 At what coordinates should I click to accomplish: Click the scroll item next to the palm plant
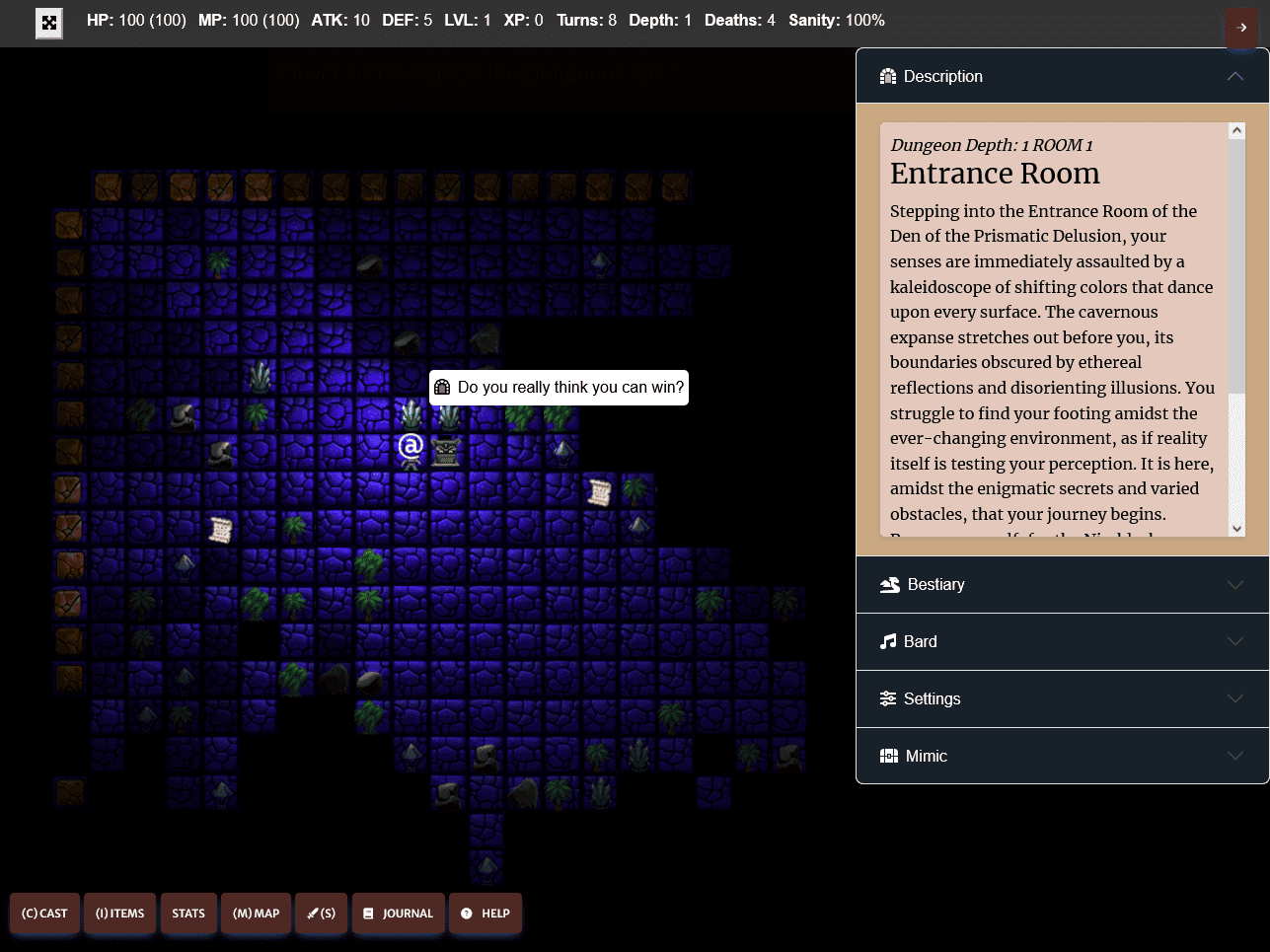coord(599,490)
